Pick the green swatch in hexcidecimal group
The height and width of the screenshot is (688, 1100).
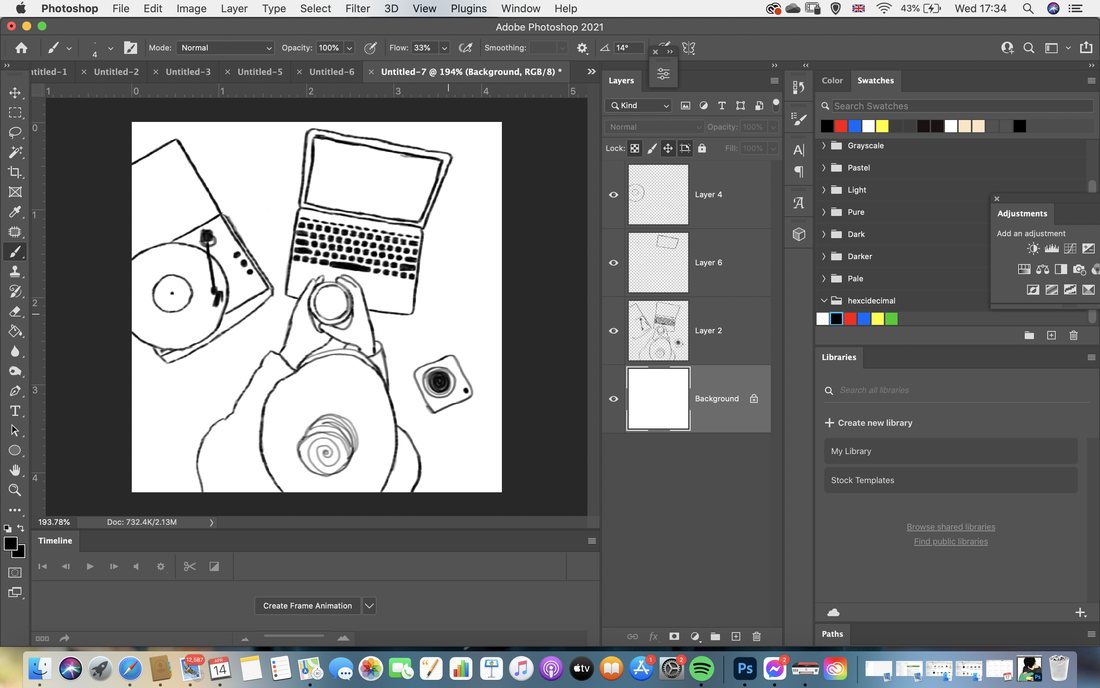click(891, 319)
